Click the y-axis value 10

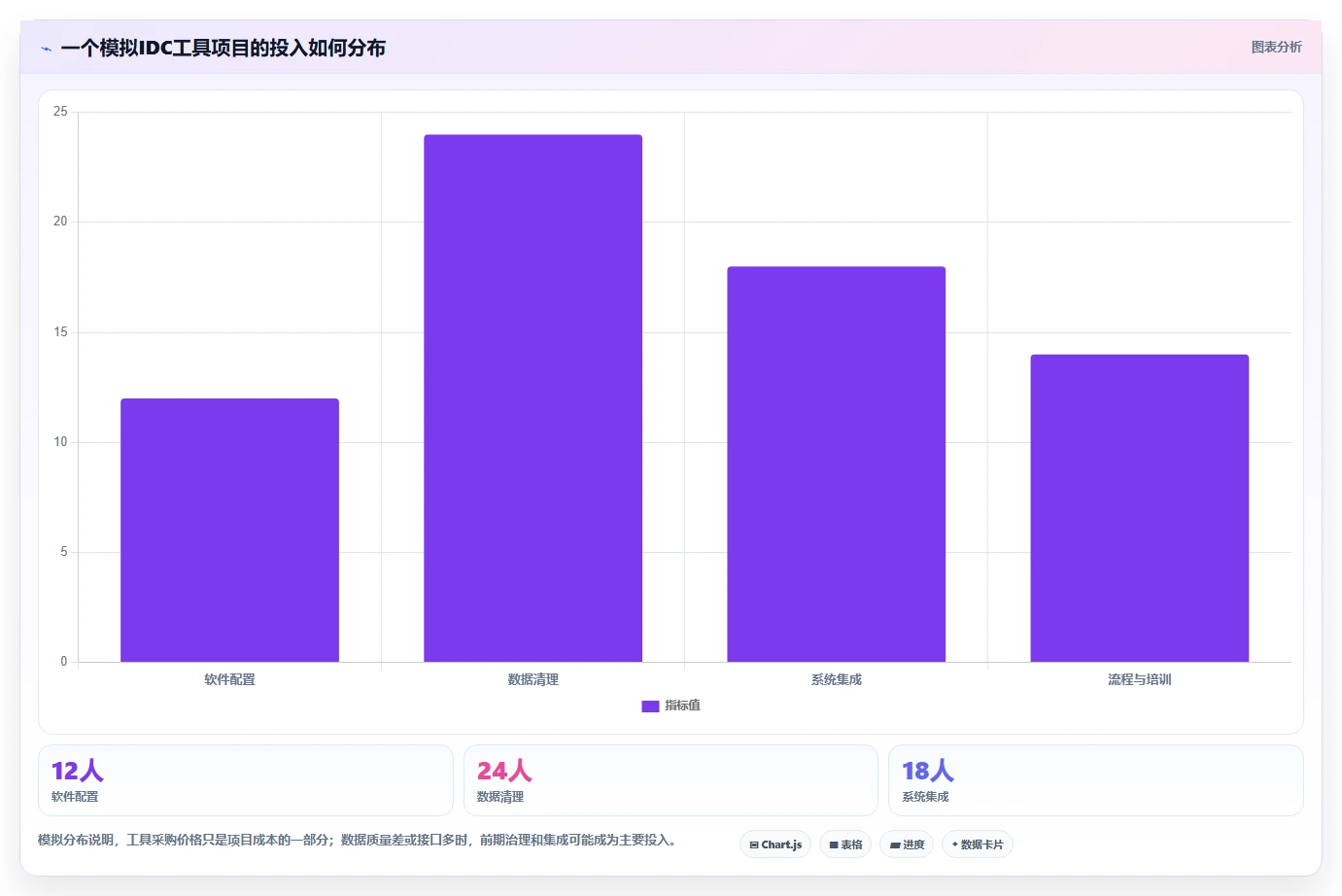[x=60, y=442]
